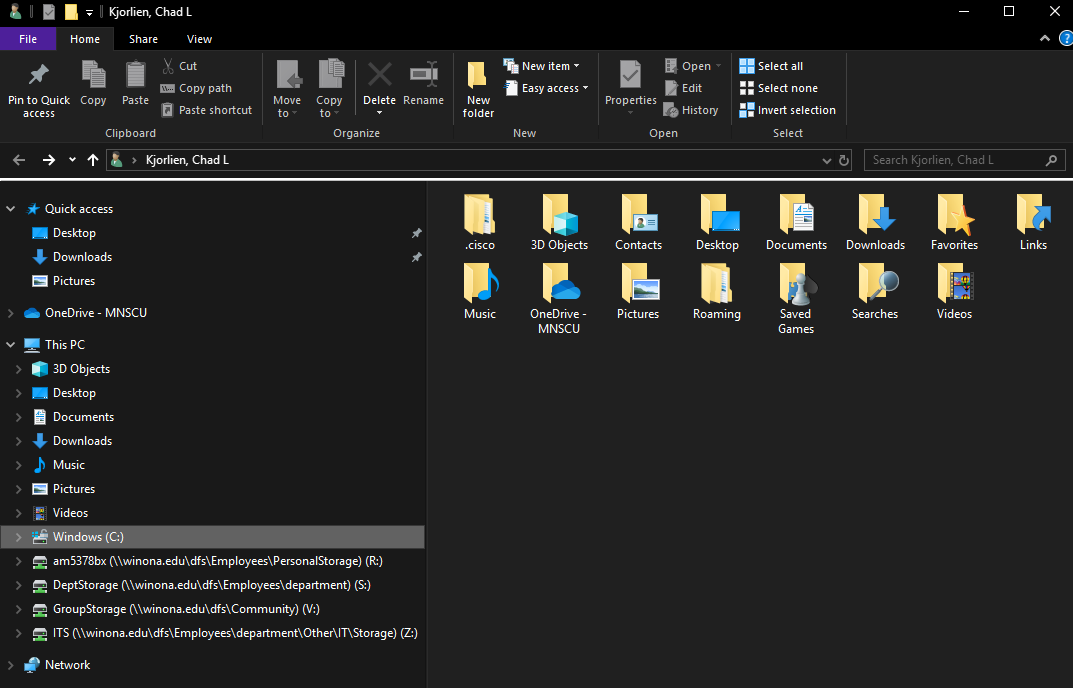The width and height of the screenshot is (1073, 688).
Task: Switch to the View ribbon tab
Action: pos(199,39)
